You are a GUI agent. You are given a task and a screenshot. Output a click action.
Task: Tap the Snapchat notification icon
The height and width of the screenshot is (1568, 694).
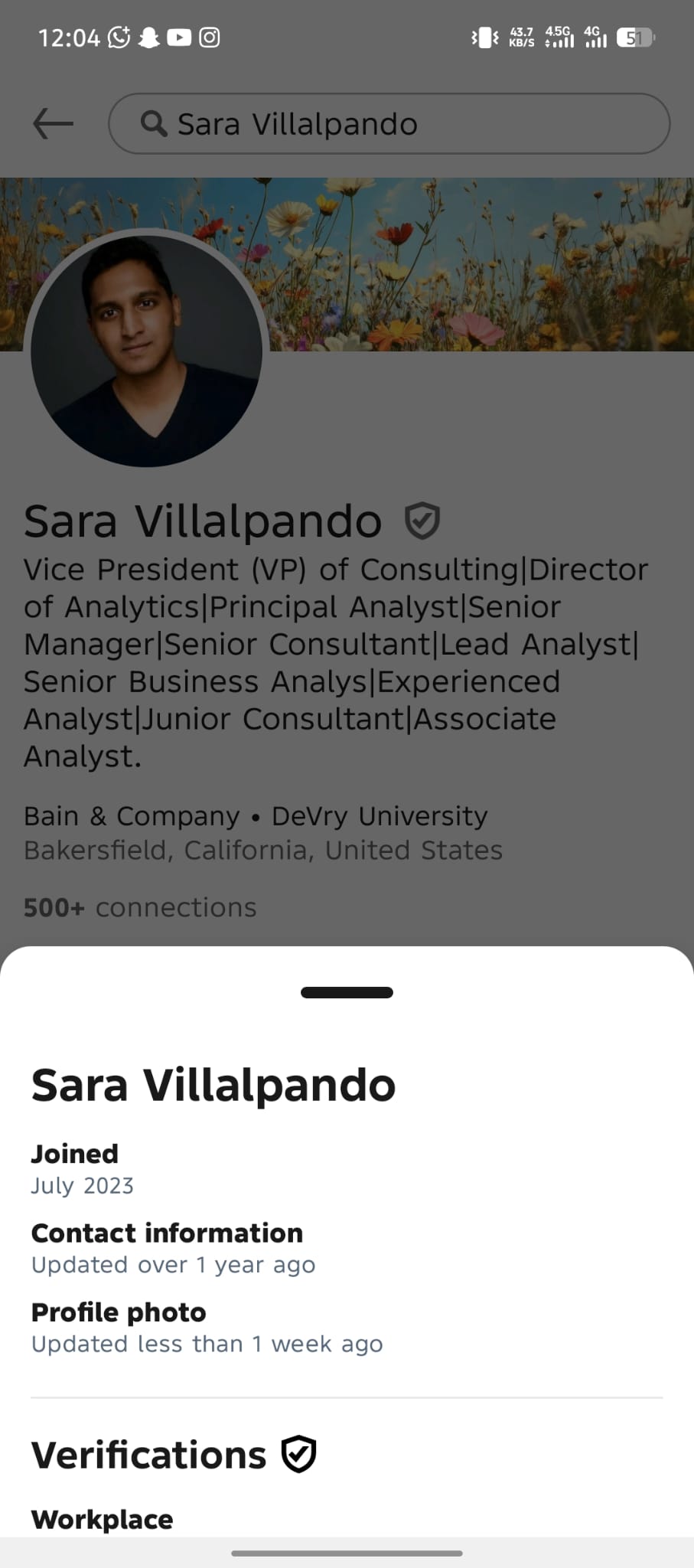pyautogui.click(x=149, y=37)
